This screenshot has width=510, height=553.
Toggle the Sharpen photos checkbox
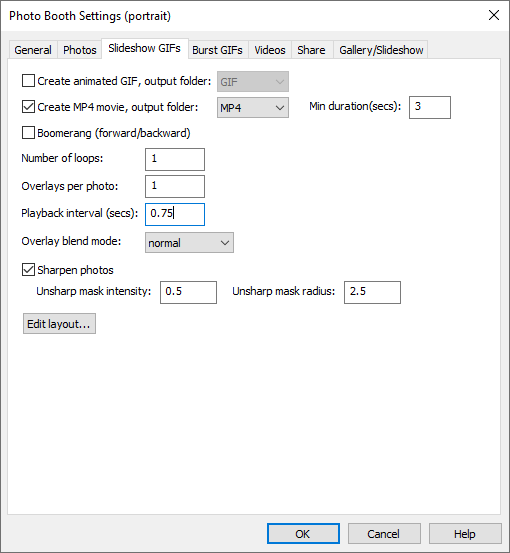[28, 270]
